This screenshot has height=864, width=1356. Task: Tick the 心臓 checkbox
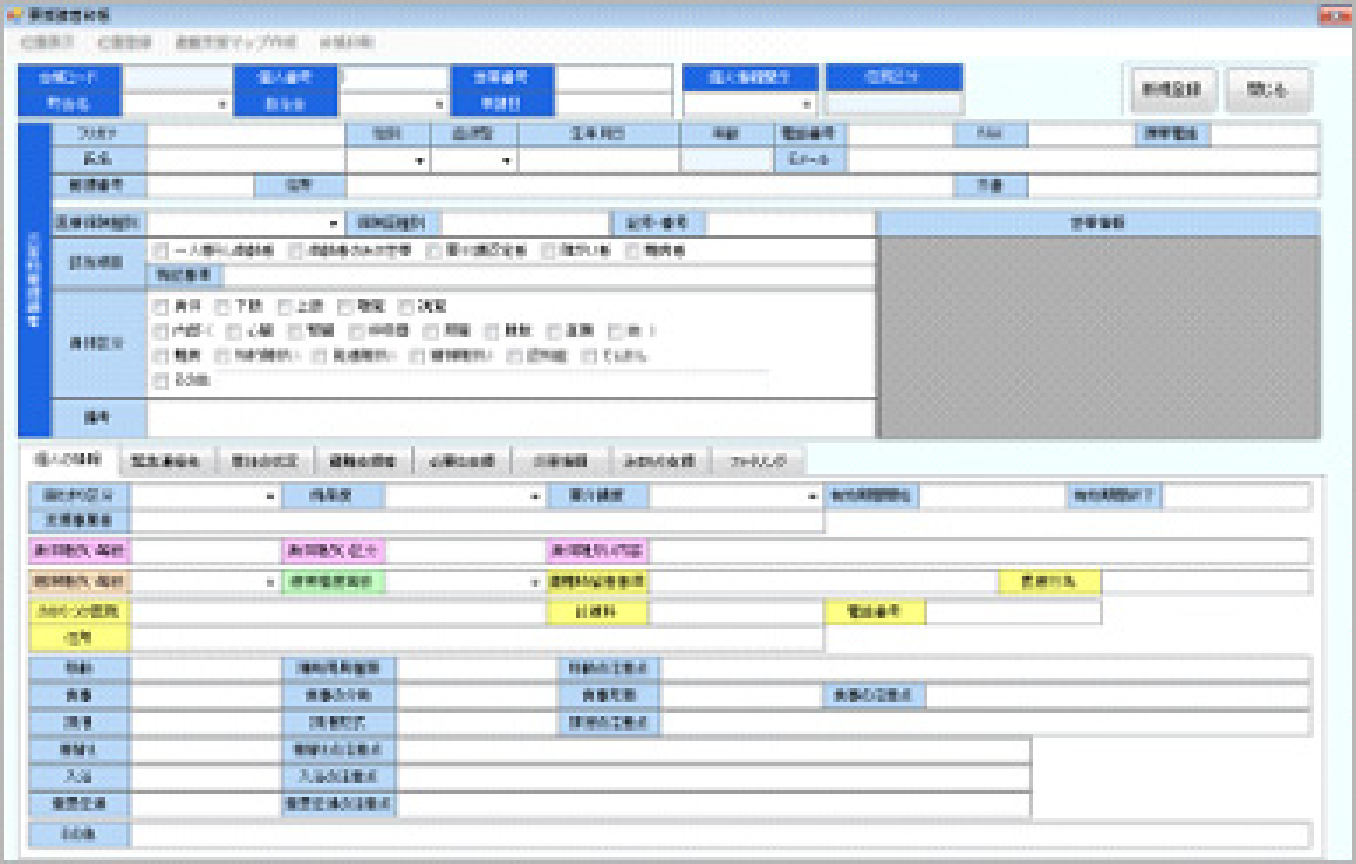click(233, 331)
